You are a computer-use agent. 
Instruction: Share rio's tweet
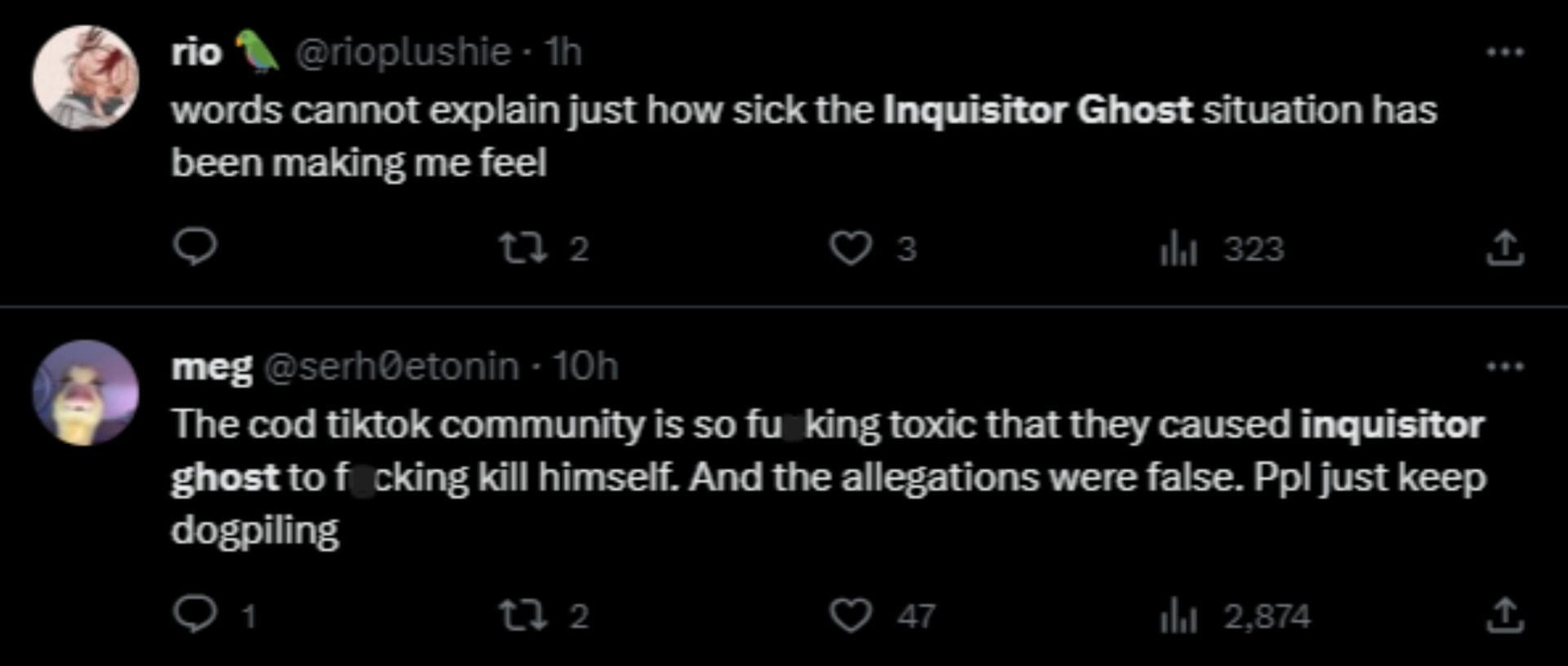(1504, 248)
